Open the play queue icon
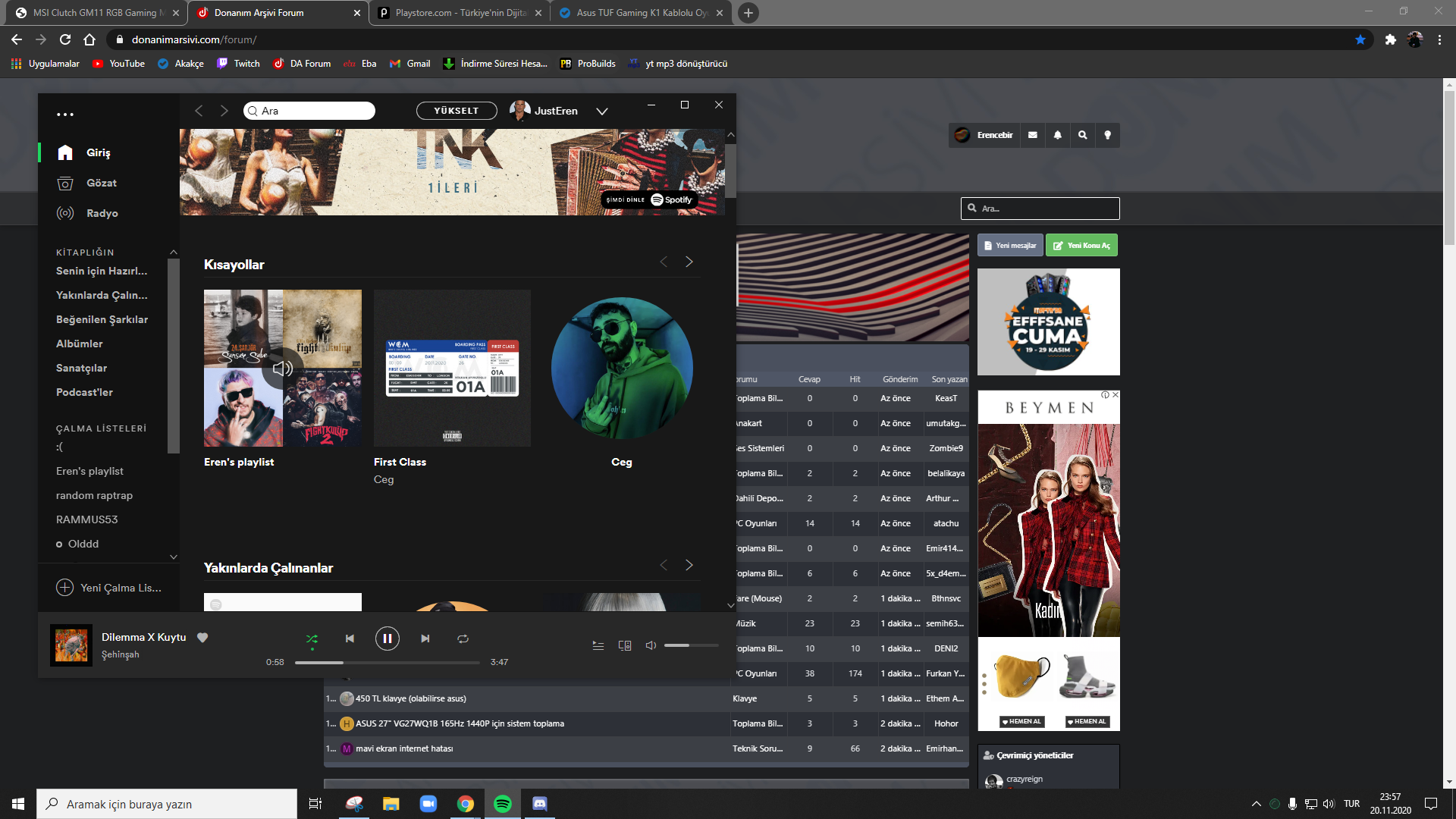The width and height of the screenshot is (1456, 819). pyautogui.click(x=598, y=645)
